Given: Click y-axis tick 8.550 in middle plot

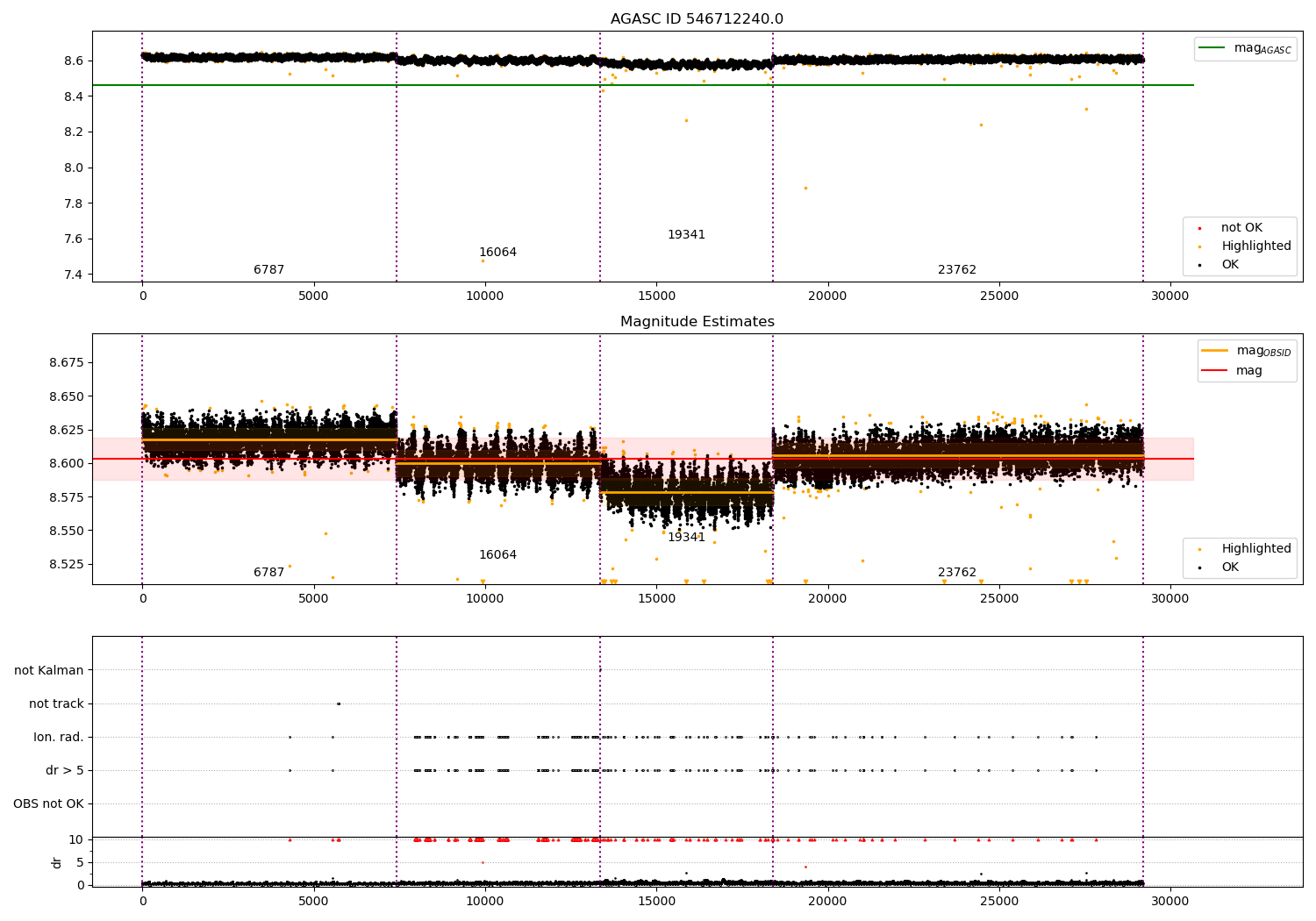Looking at the screenshot, I should (x=67, y=531).
